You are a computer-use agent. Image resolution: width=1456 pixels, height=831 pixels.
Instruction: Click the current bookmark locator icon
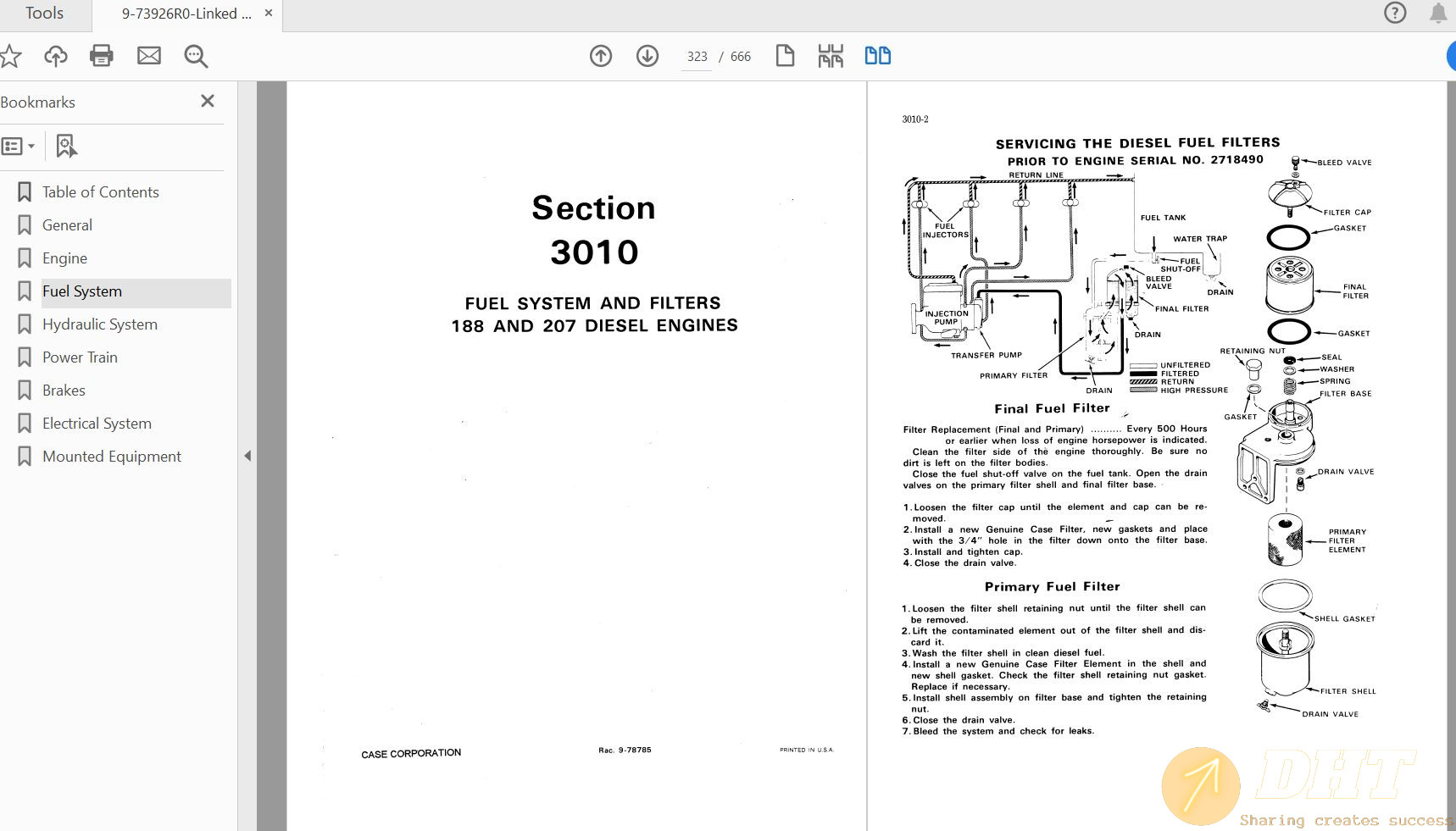pyautogui.click(x=65, y=146)
